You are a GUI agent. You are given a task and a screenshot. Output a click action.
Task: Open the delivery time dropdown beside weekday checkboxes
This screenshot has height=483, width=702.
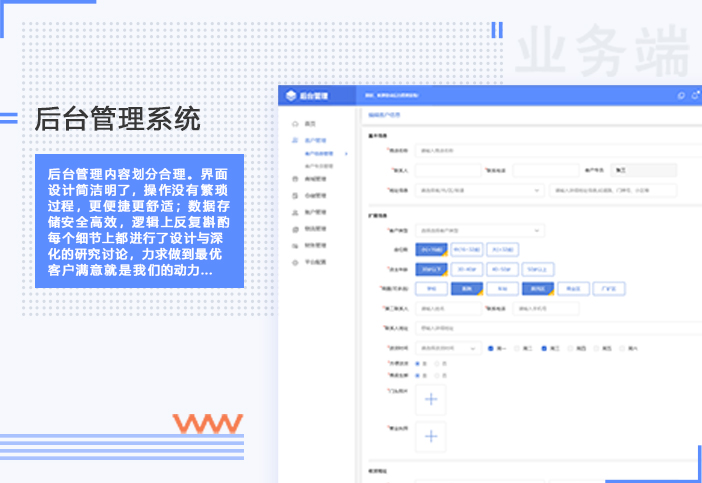pyautogui.click(x=447, y=349)
